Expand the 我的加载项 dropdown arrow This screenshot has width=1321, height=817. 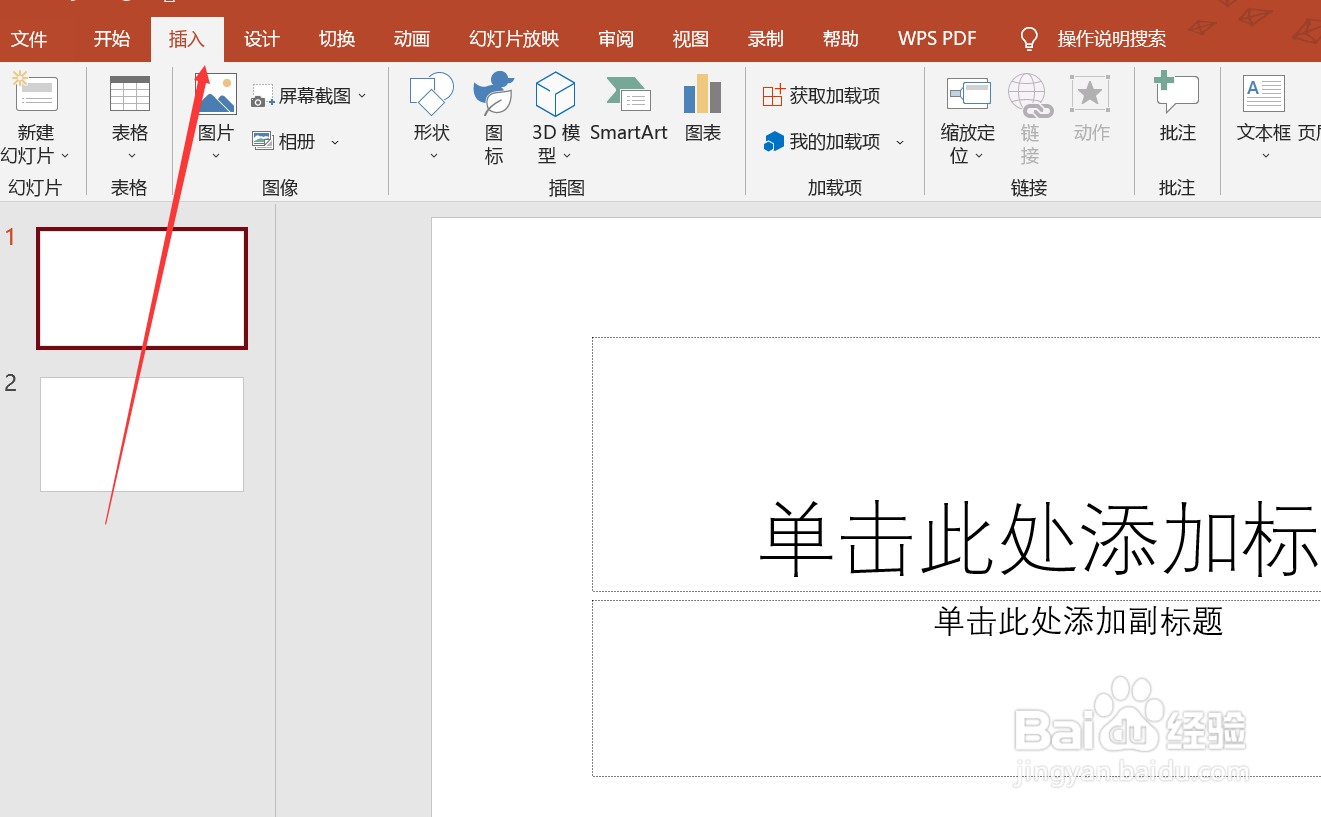pos(899,141)
